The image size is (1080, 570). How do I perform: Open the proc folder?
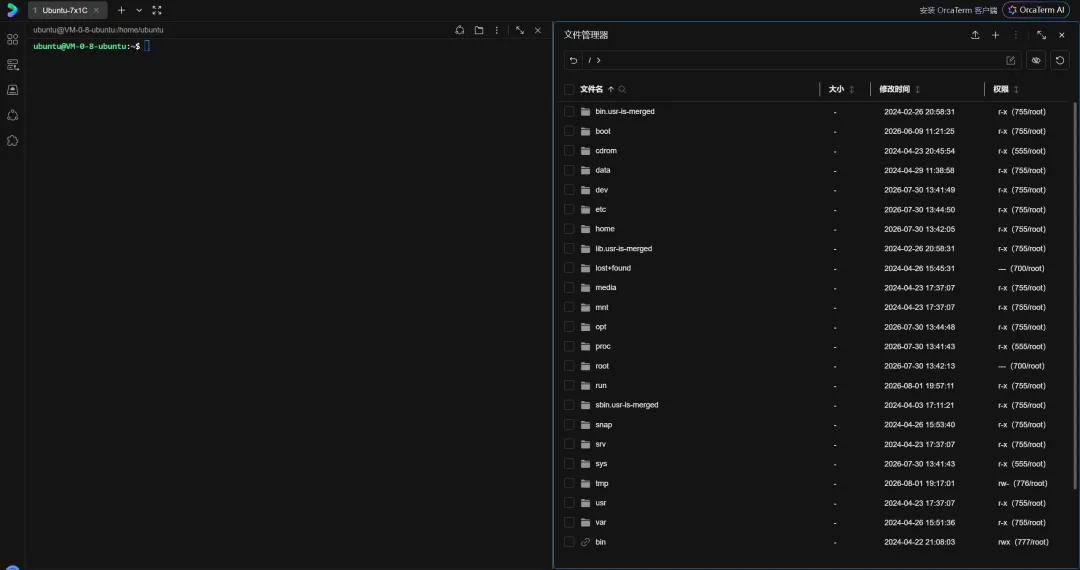(x=603, y=346)
